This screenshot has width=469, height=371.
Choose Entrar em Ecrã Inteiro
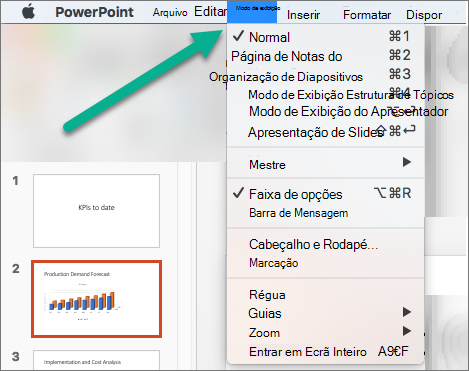325,351
